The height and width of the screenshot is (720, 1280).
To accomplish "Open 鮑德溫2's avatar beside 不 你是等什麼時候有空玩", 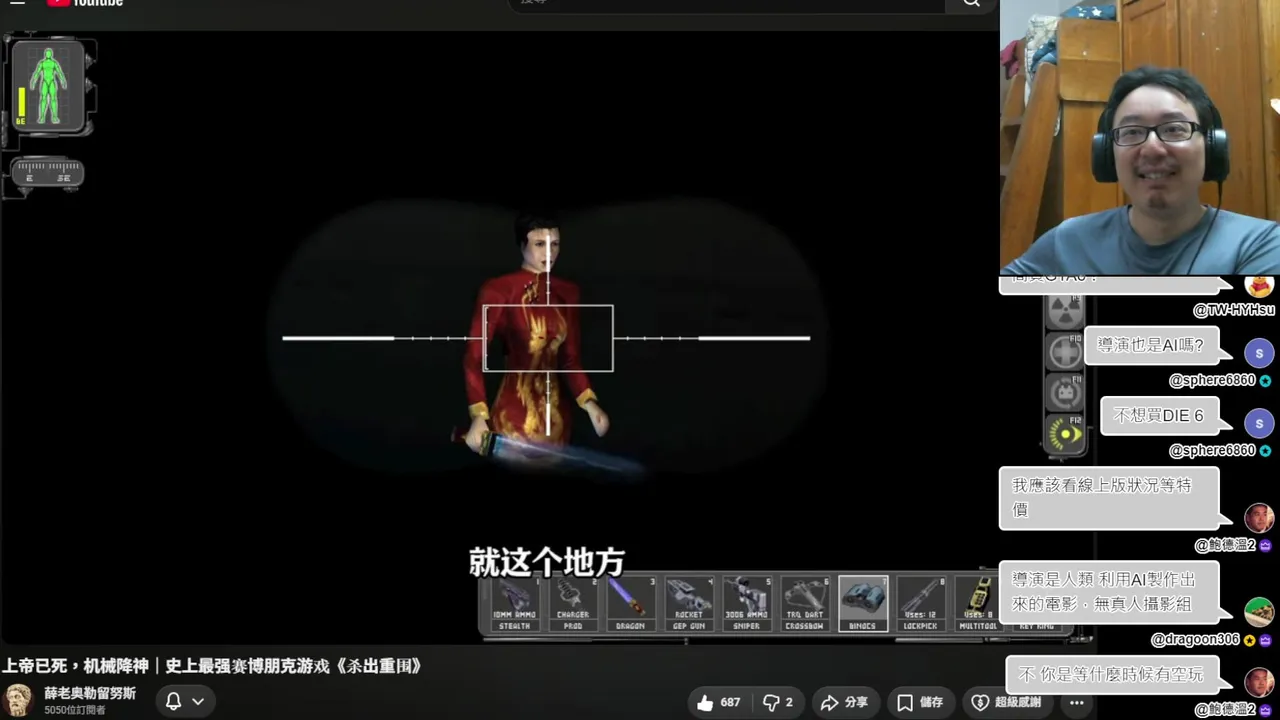I will pyautogui.click(x=1259, y=682).
